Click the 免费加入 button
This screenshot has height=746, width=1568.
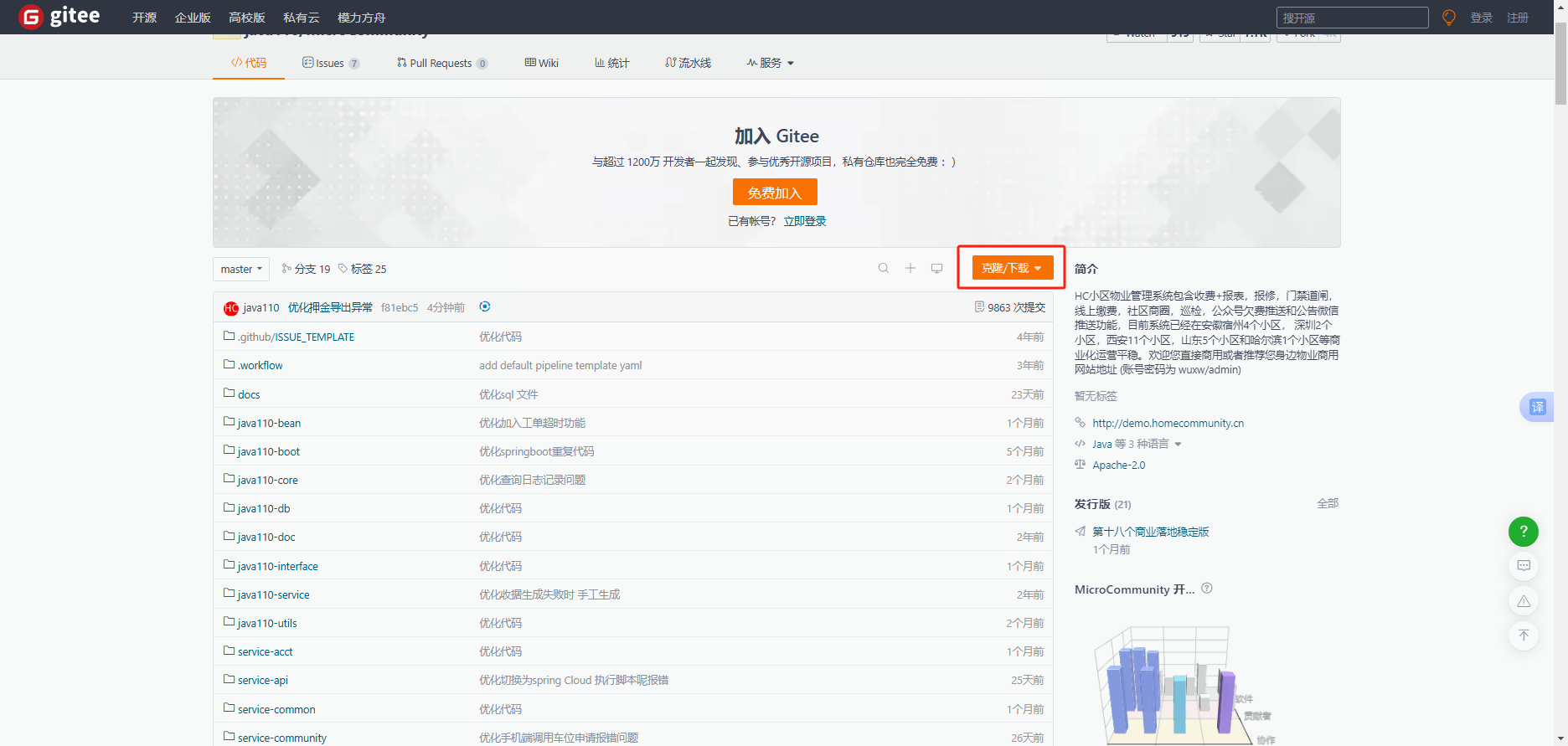tap(775, 192)
